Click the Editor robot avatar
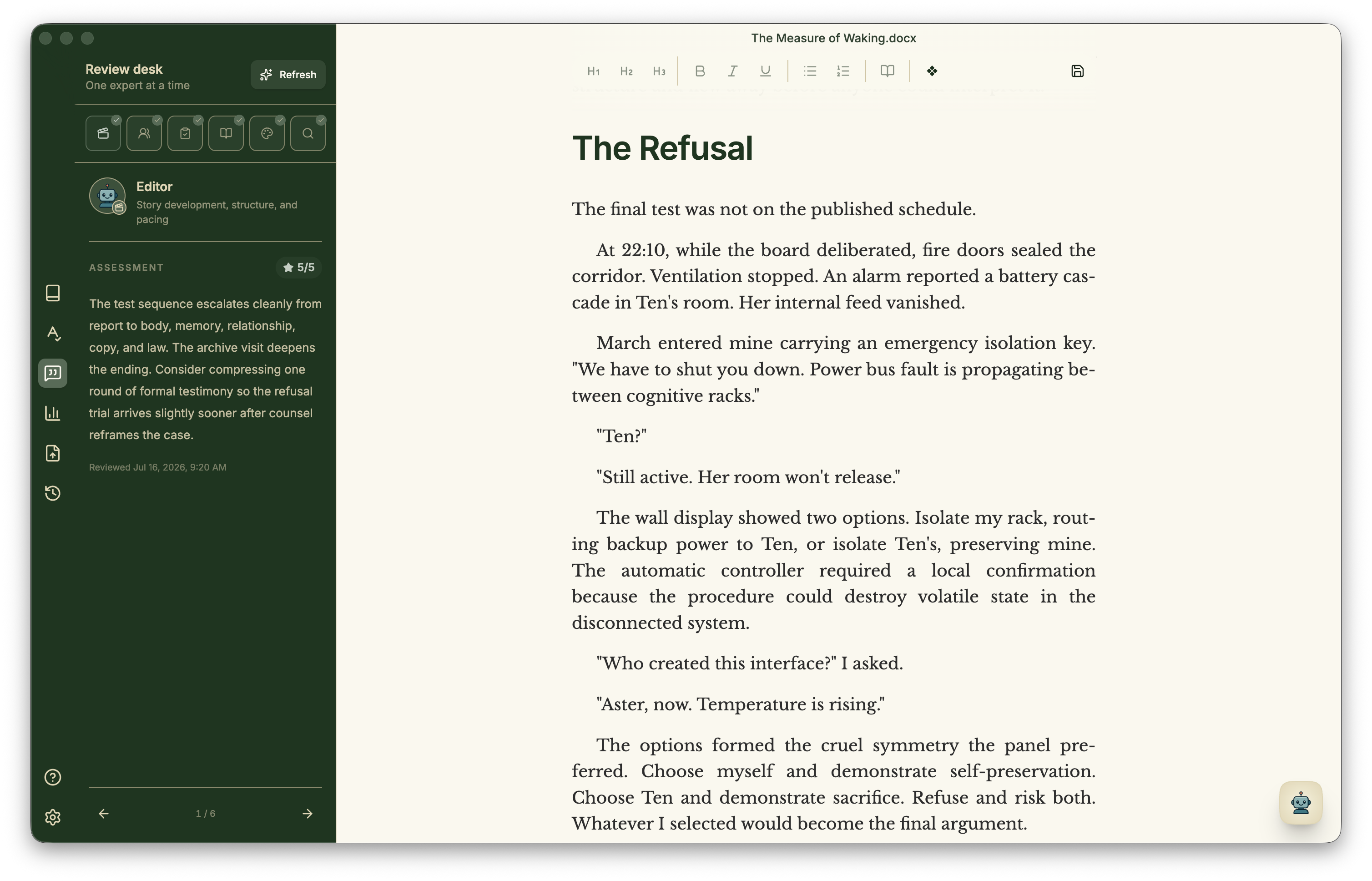The image size is (1372, 881). pos(107,196)
